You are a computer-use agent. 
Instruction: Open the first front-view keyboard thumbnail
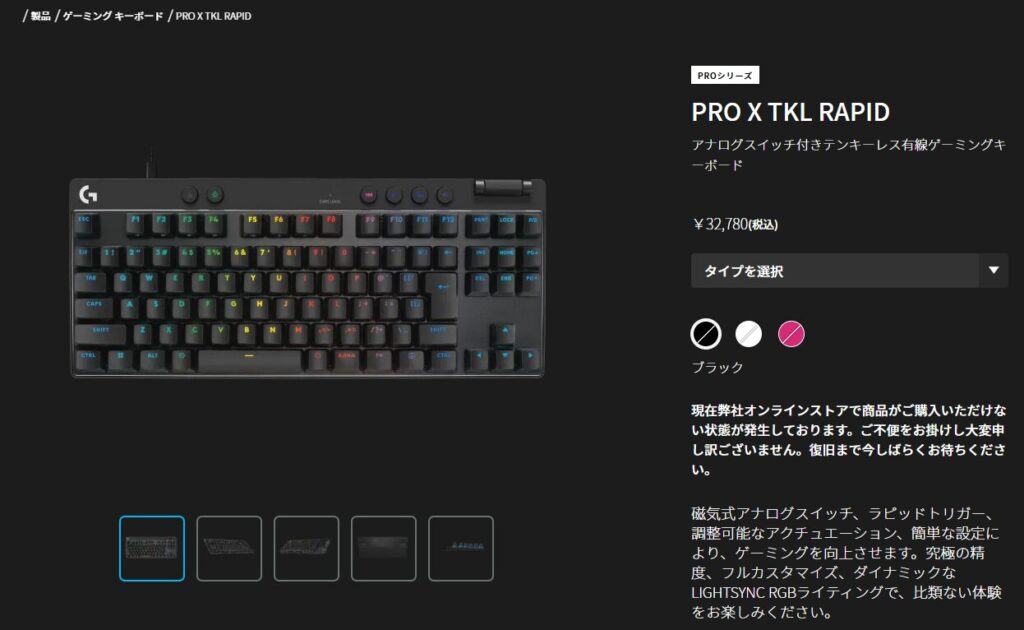(152, 548)
